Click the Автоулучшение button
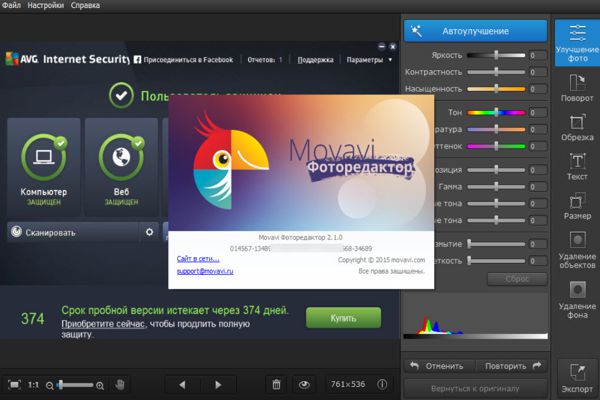This screenshot has height=400, width=600. click(475, 31)
